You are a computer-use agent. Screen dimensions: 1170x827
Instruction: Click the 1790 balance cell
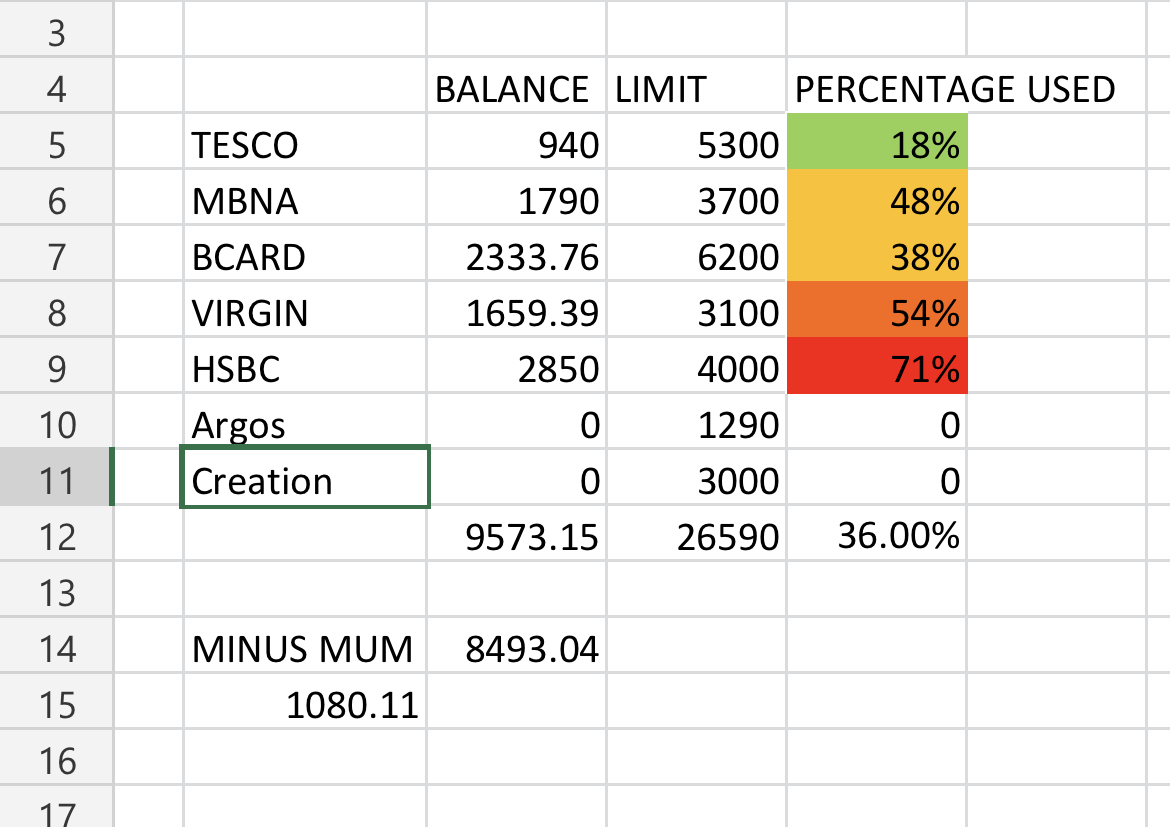[x=517, y=198]
